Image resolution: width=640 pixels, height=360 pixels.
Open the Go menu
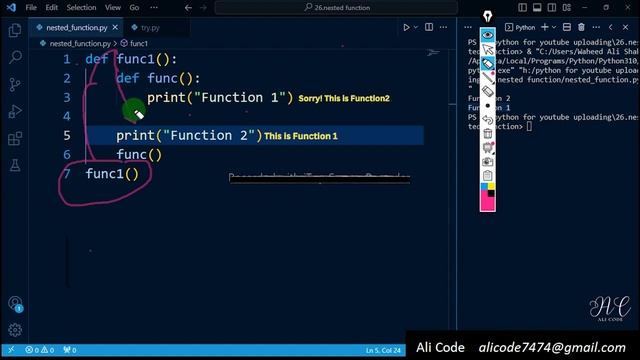click(x=134, y=7)
